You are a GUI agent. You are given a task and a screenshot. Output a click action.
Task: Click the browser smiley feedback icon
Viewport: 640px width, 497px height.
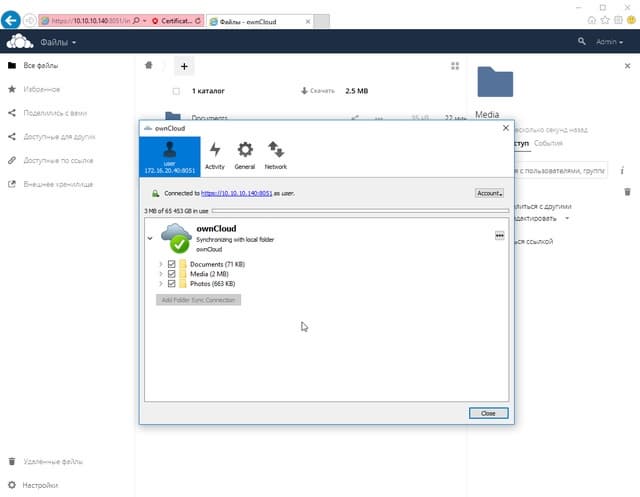631,20
